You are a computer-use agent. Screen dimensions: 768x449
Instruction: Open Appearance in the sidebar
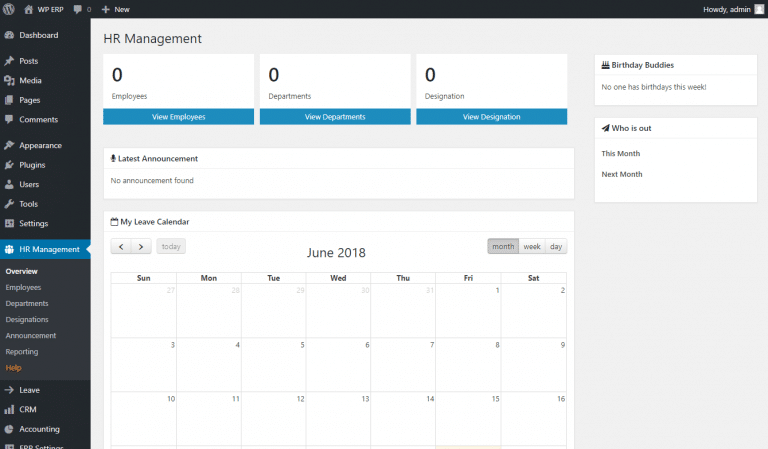(40, 145)
